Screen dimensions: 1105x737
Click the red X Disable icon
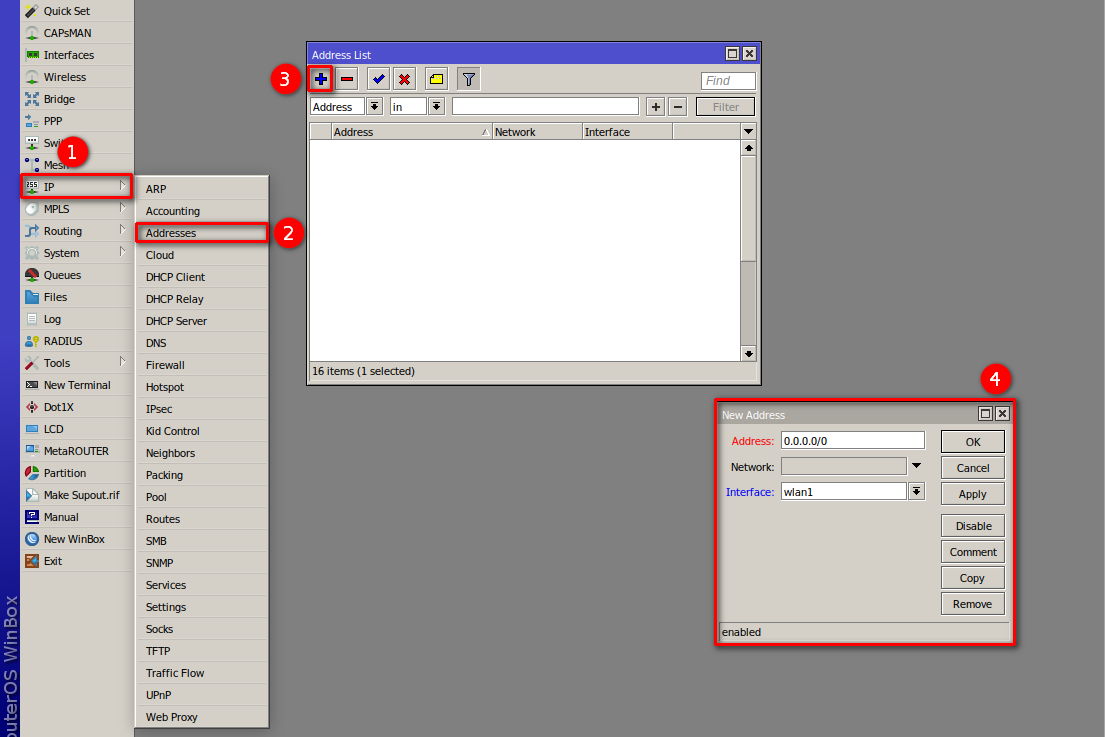tap(404, 79)
